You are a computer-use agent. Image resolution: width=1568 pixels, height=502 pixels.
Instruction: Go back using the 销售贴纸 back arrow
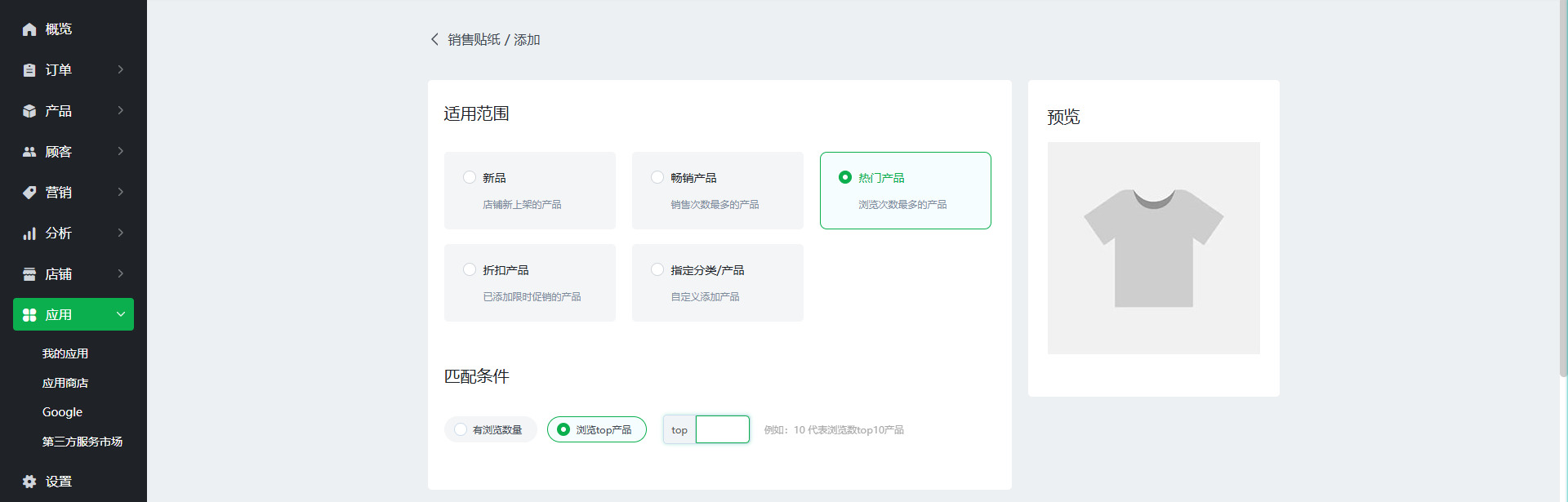tap(434, 39)
